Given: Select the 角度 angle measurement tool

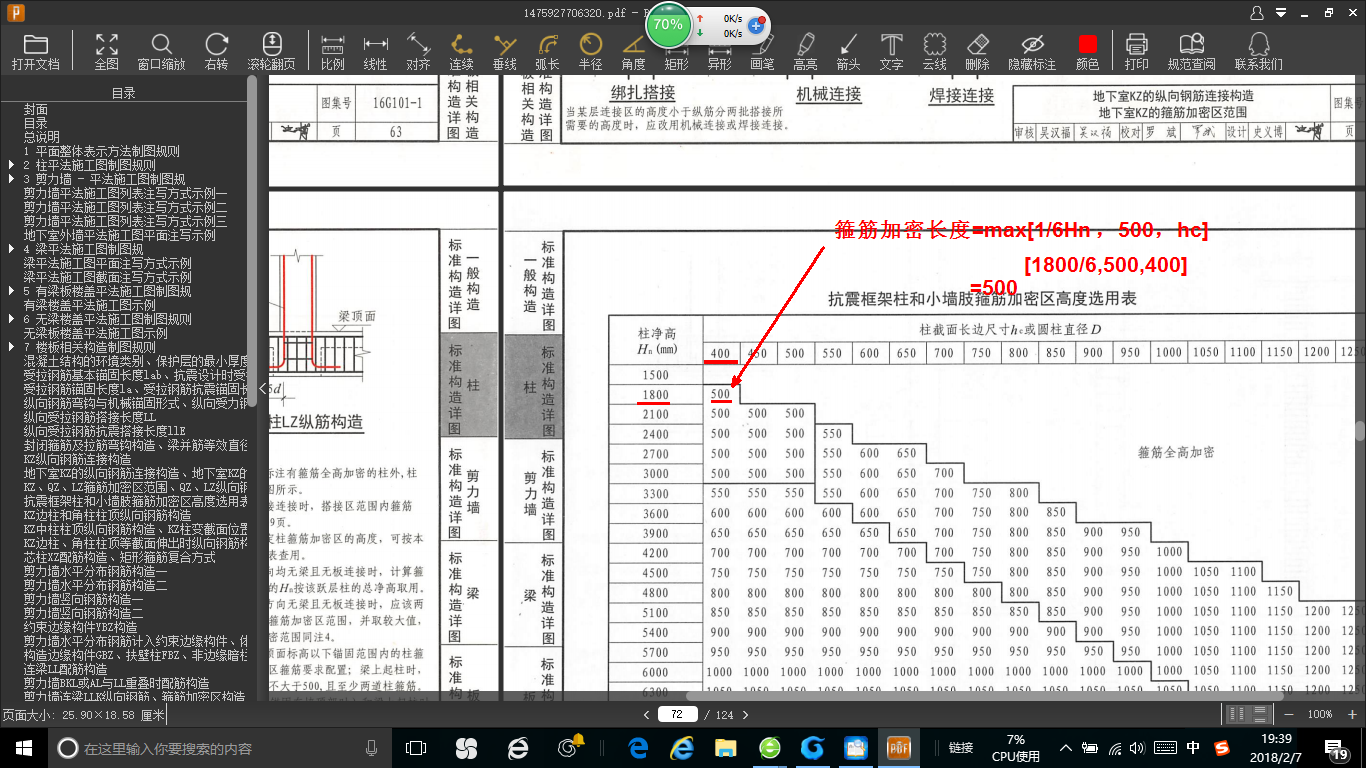Looking at the screenshot, I should [633, 52].
